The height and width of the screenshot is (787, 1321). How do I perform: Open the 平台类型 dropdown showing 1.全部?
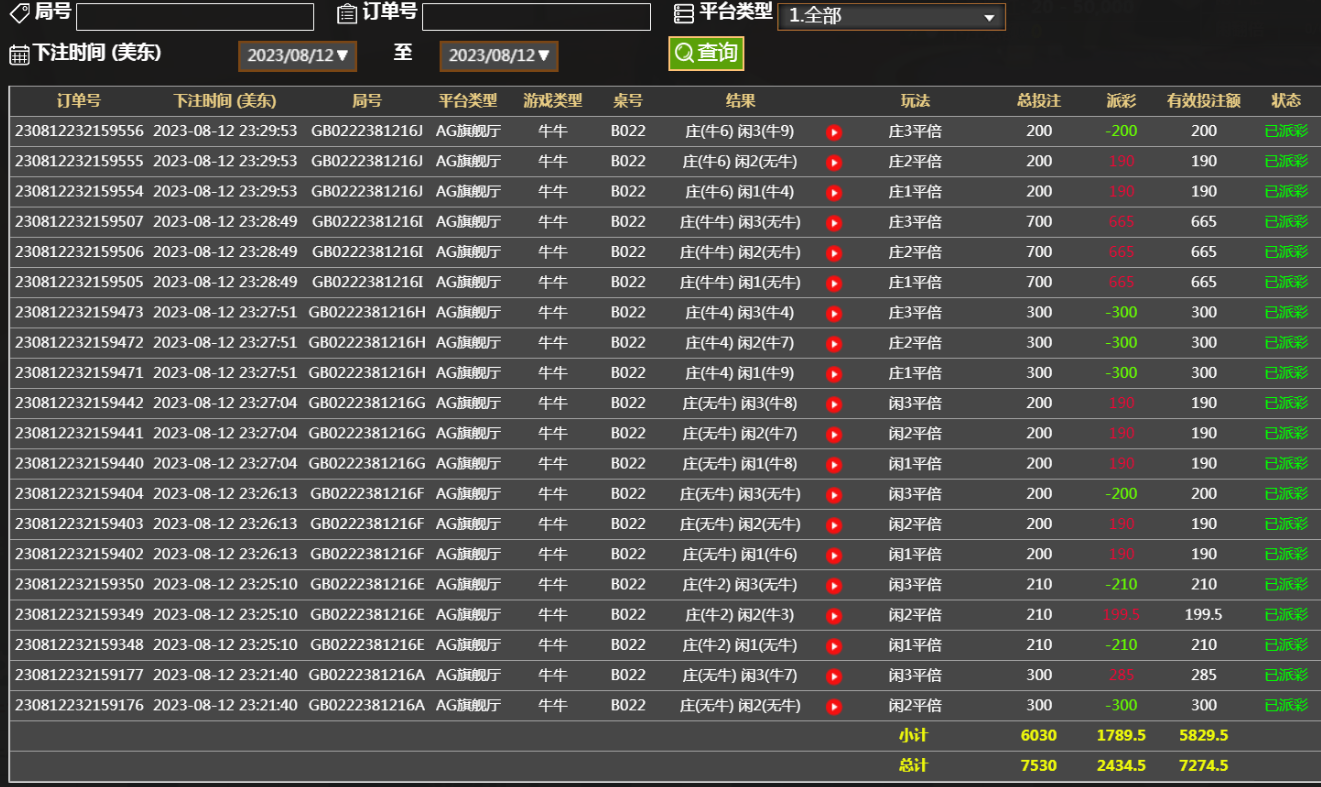[891, 16]
